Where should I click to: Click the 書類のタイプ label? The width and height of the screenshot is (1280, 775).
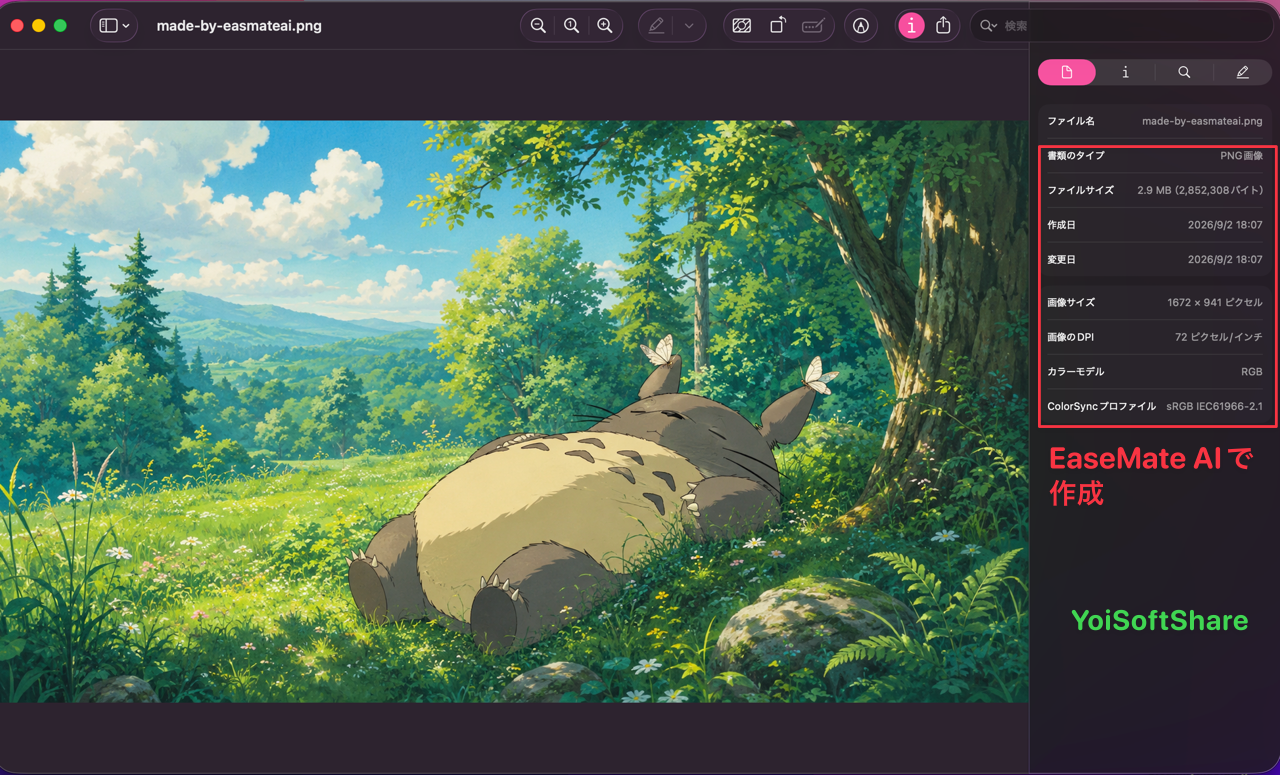(x=1076, y=156)
